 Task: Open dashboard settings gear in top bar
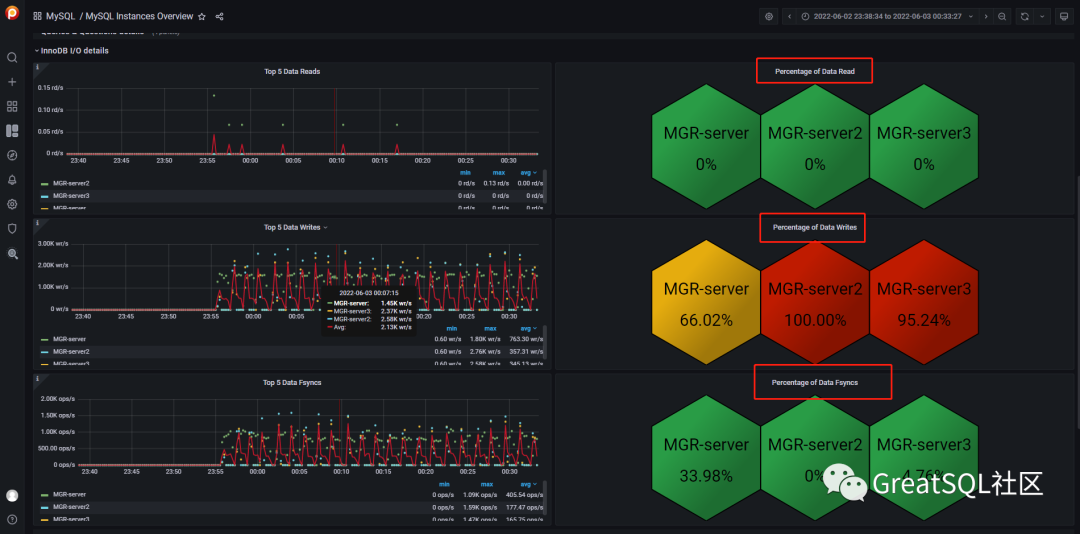[x=769, y=16]
